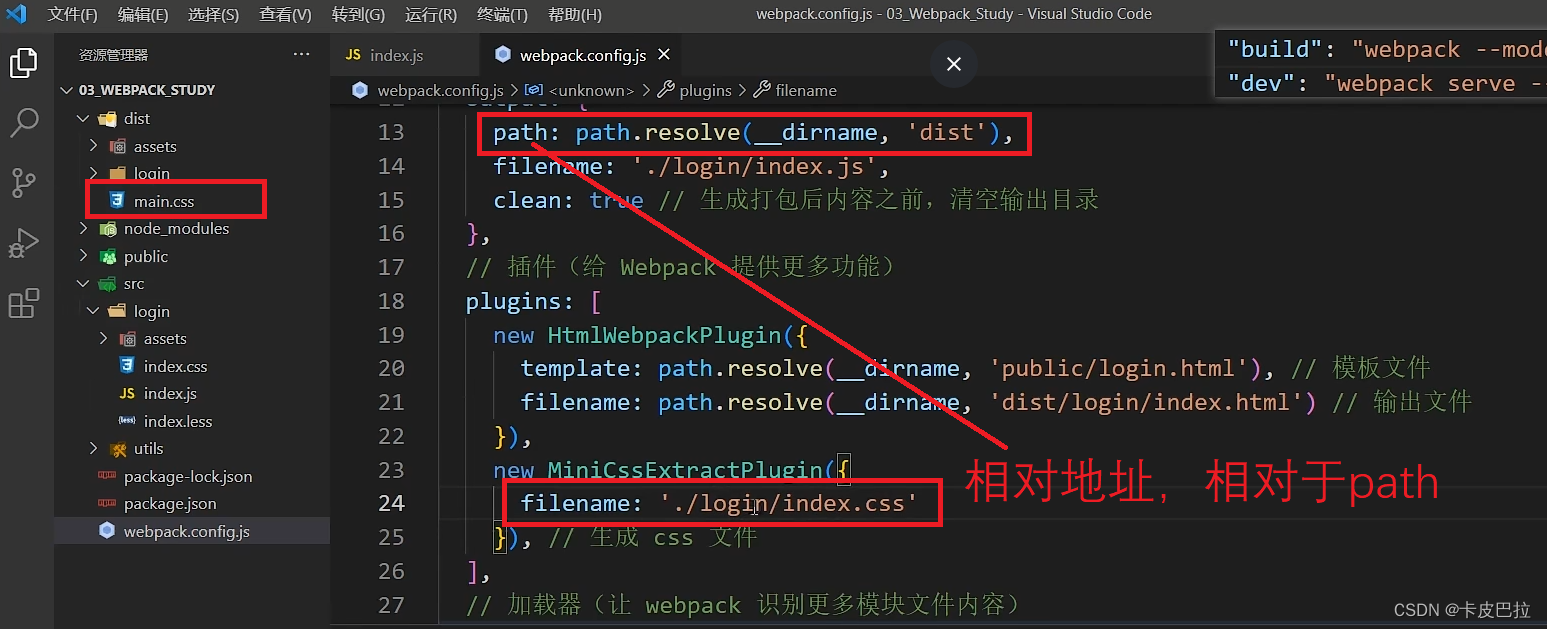Close the overlay with the round X button
Screen dimensions: 1547x629
click(x=953, y=64)
